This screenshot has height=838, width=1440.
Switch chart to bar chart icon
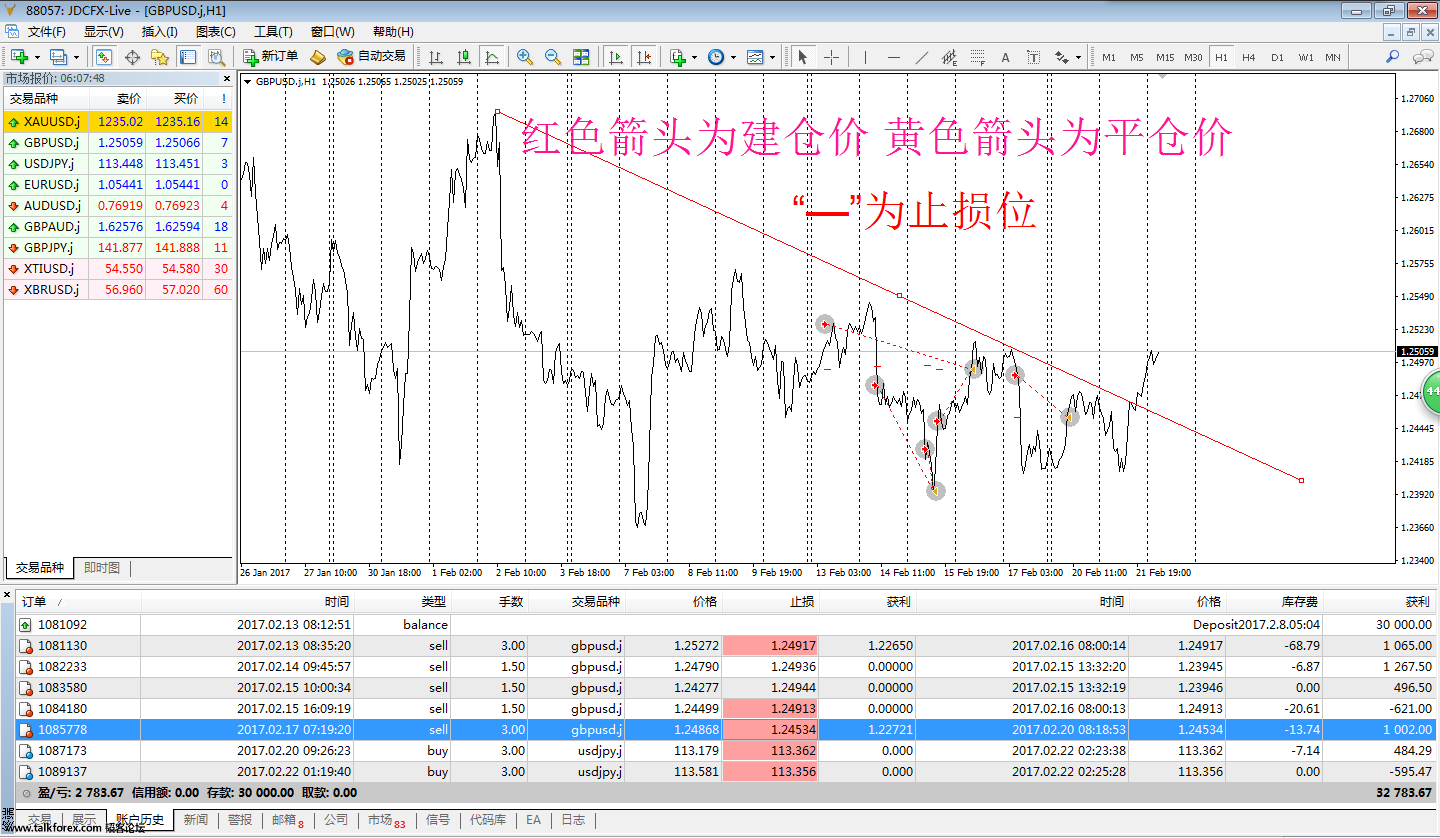pos(436,57)
